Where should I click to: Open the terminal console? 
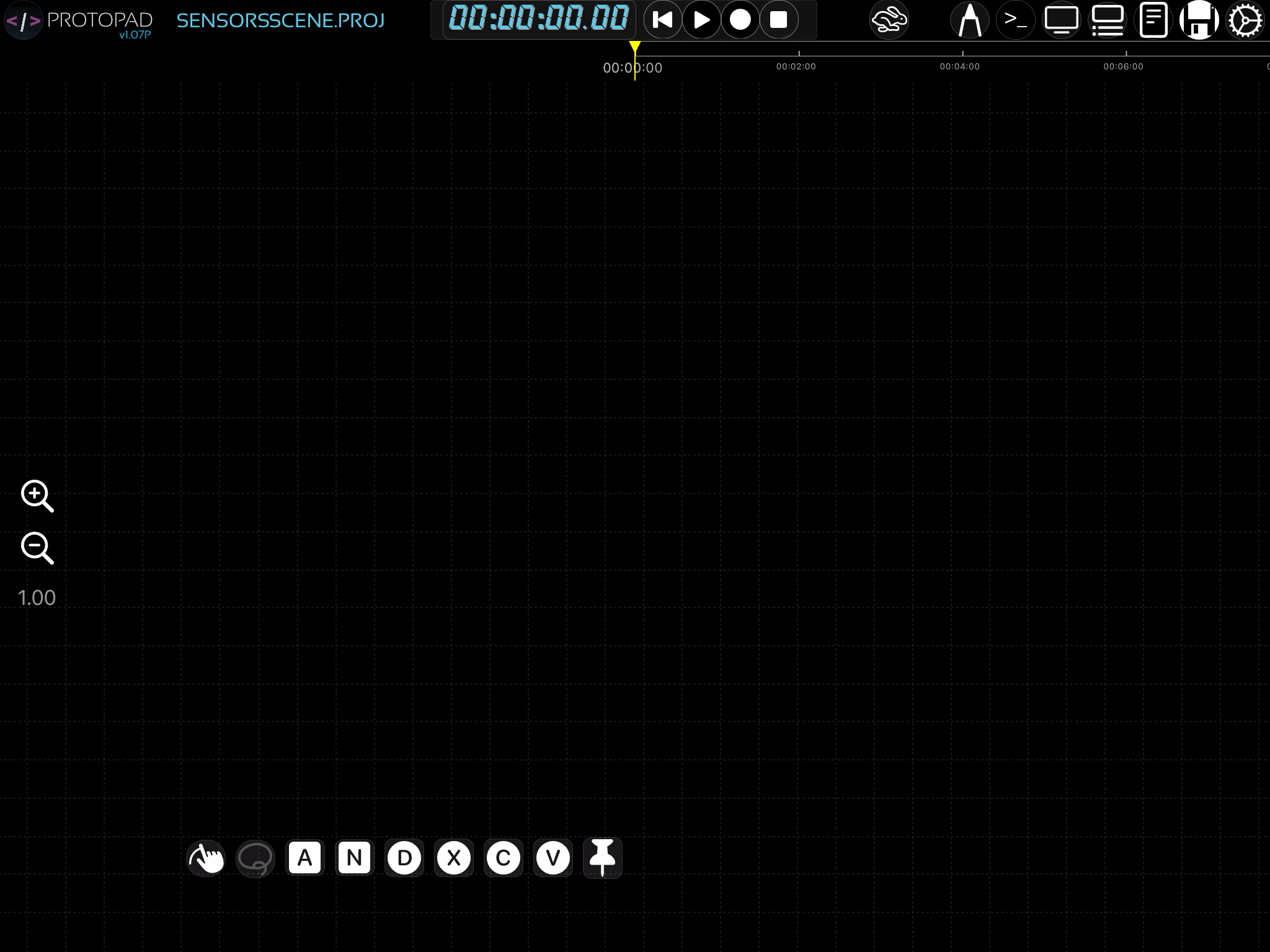[x=1015, y=20]
